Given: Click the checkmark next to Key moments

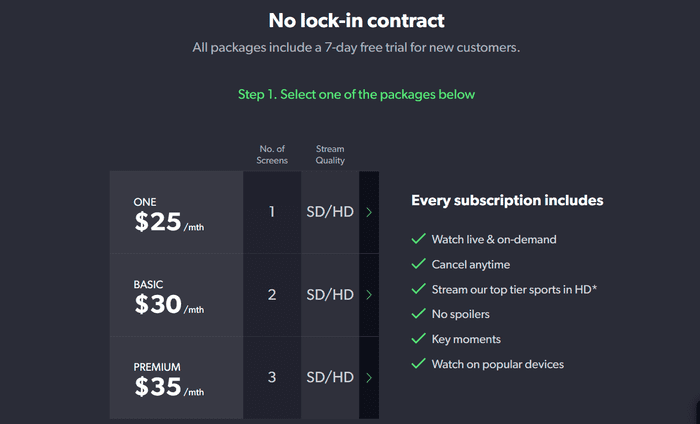Looking at the screenshot, I should pos(418,339).
